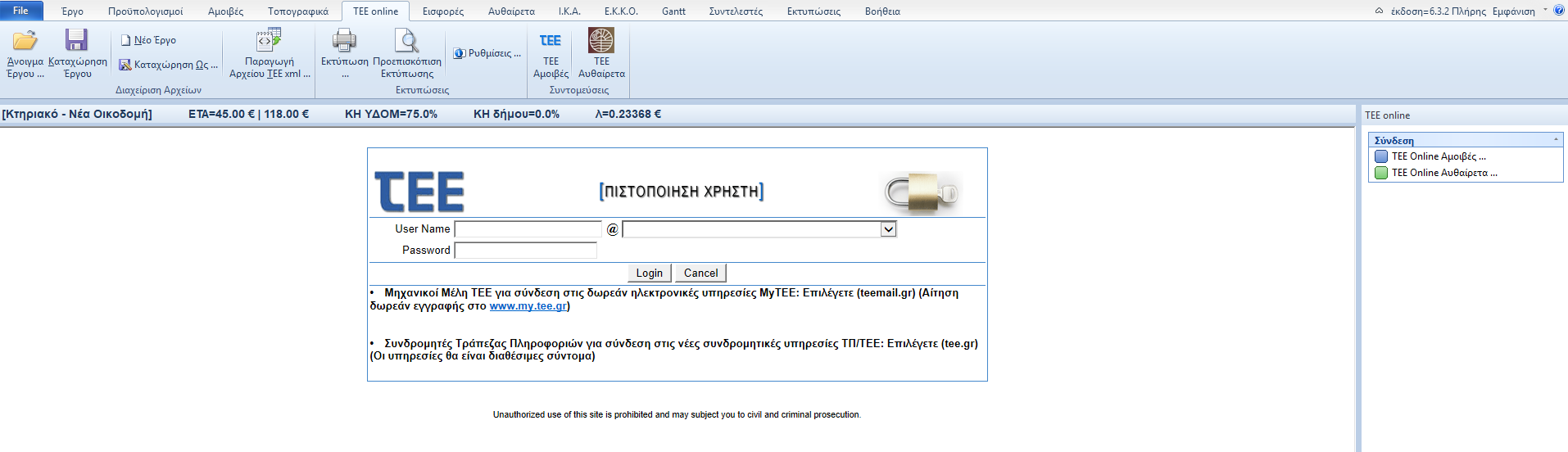Click the Save Project floppy disk icon
The height and width of the screenshot is (452, 1568).
coord(76,41)
